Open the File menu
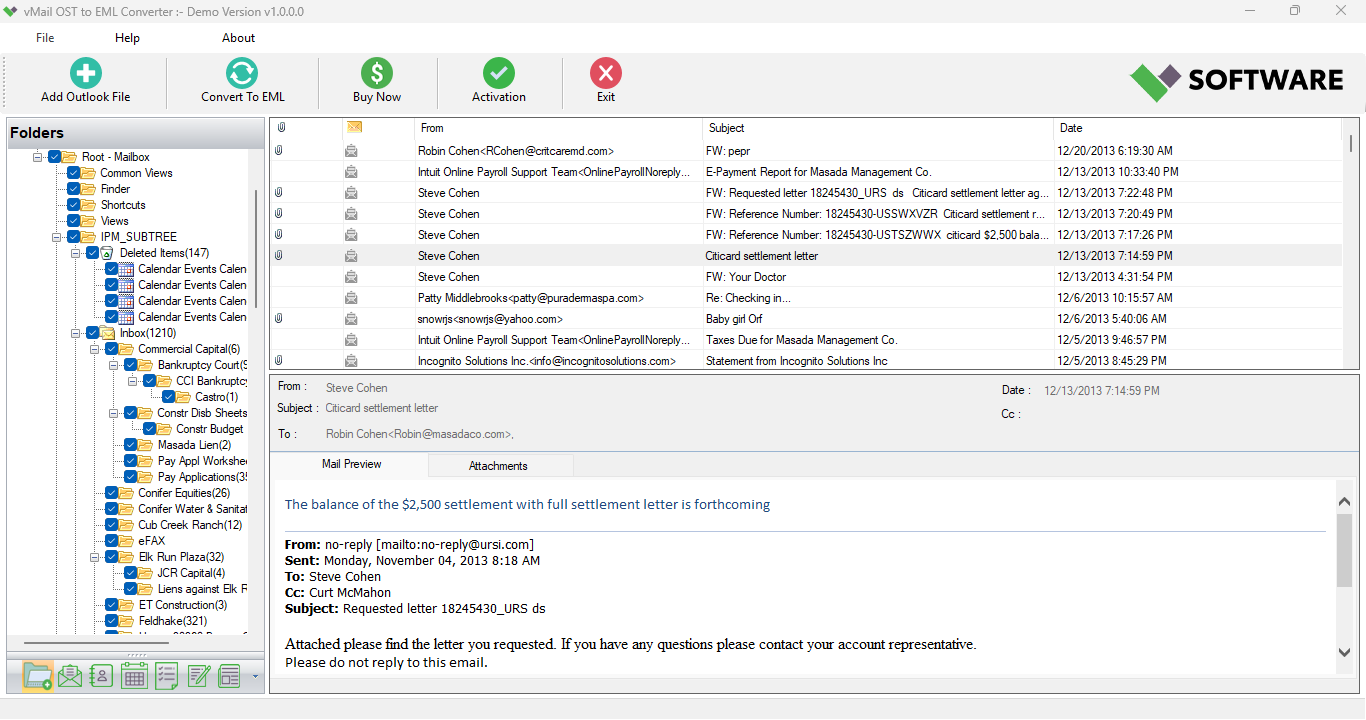 [x=44, y=38]
